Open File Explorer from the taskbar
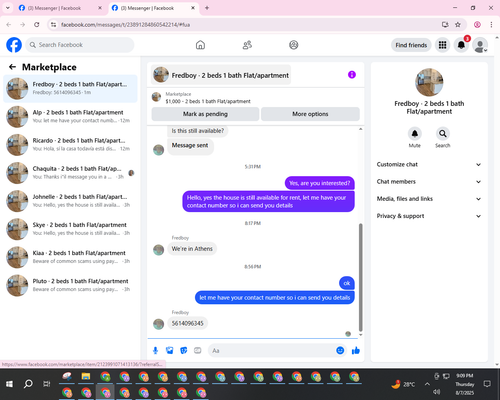500x400 pixels. [x=86, y=377]
